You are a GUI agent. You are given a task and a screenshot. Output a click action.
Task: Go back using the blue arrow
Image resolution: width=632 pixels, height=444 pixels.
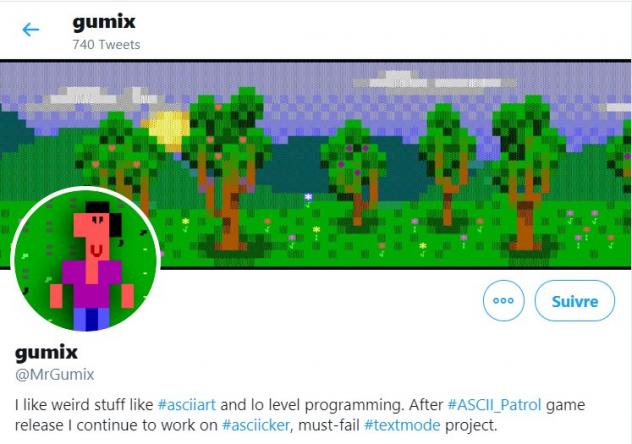tap(31, 29)
